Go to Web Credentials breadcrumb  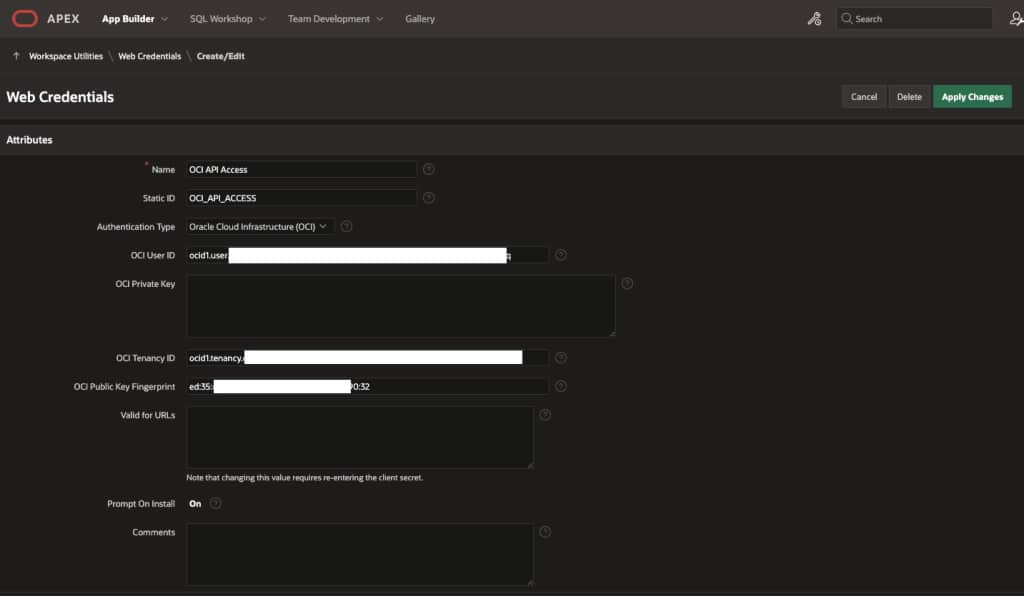(x=150, y=56)
